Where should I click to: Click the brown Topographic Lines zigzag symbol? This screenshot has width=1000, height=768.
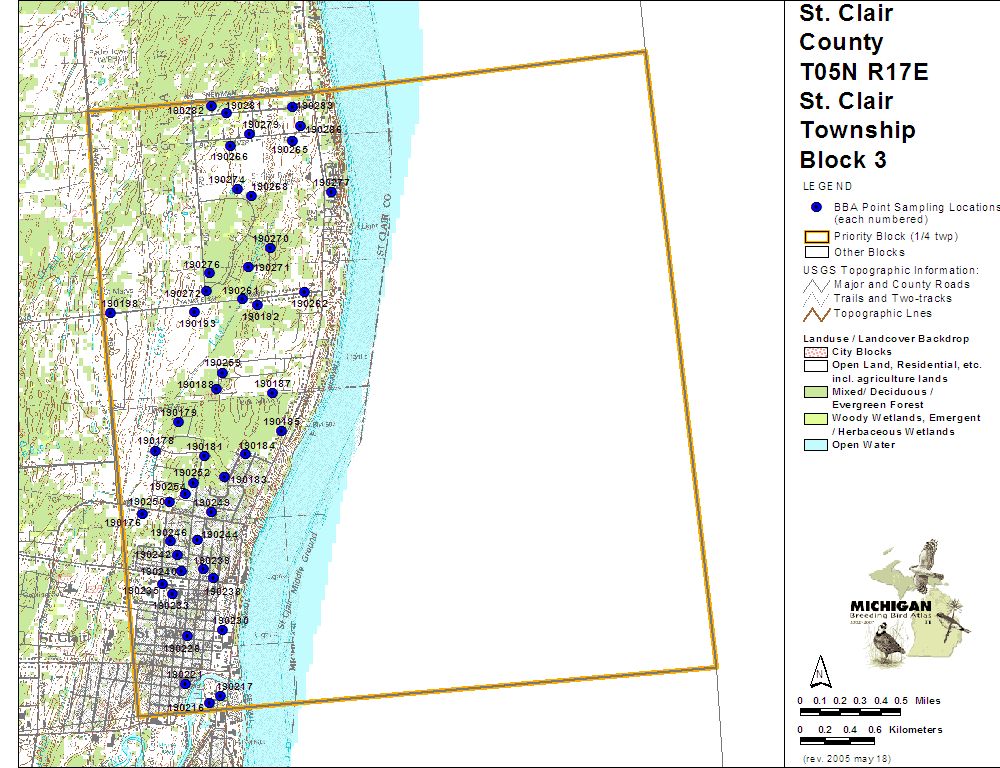[815, 313]
